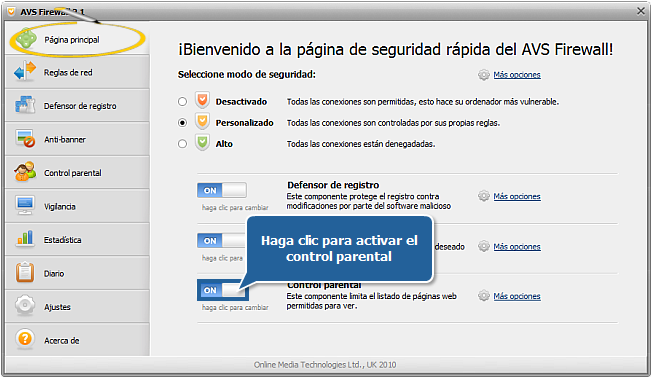Switch to the Anti-banner section

(77, 139)
